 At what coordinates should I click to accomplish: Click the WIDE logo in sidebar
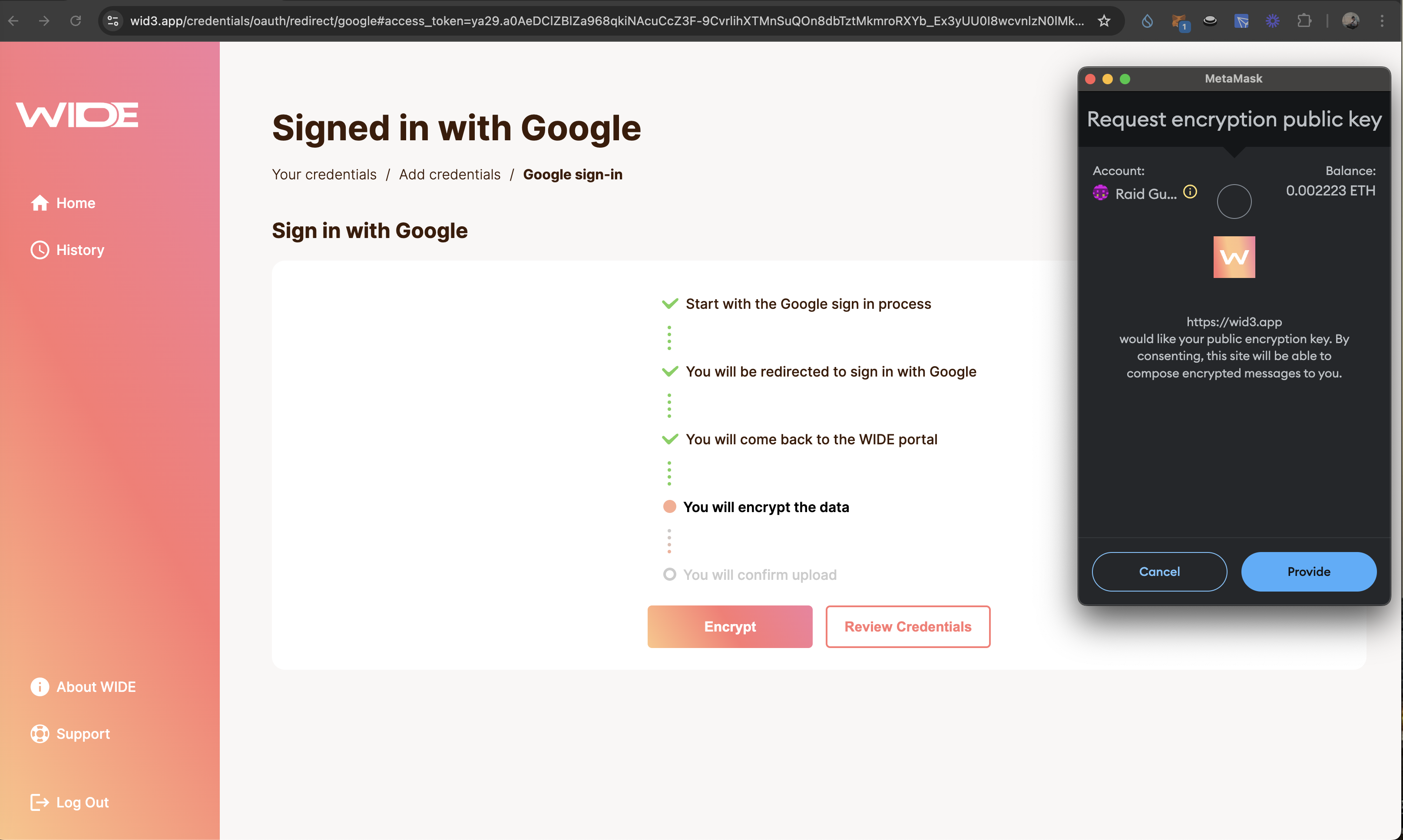pos(77,115)
